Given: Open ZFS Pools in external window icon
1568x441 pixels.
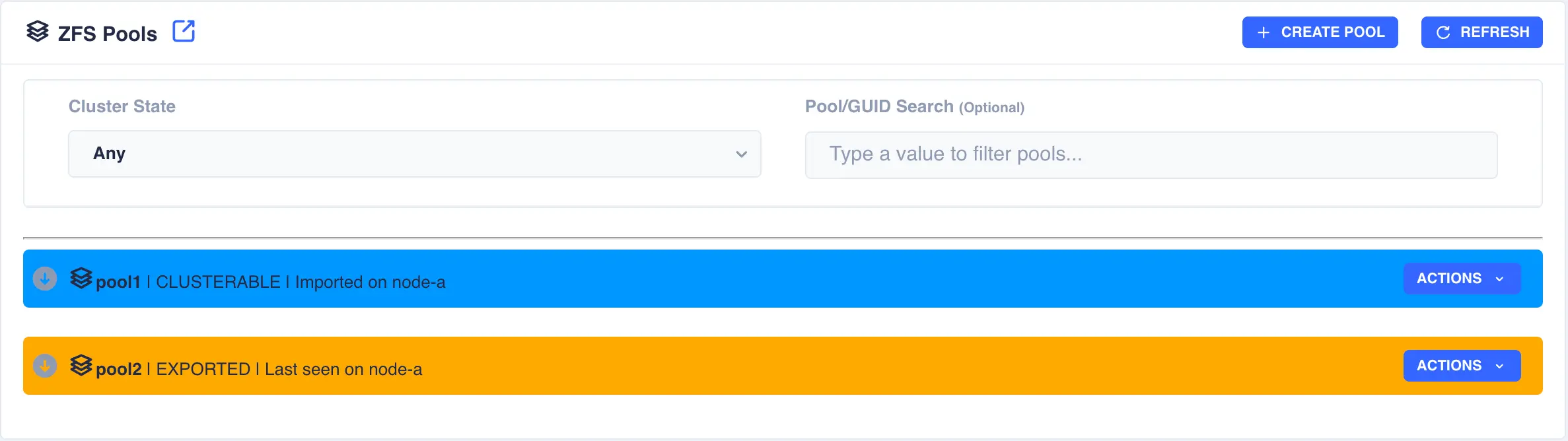Looking at the screenshot, I should 184,31.
